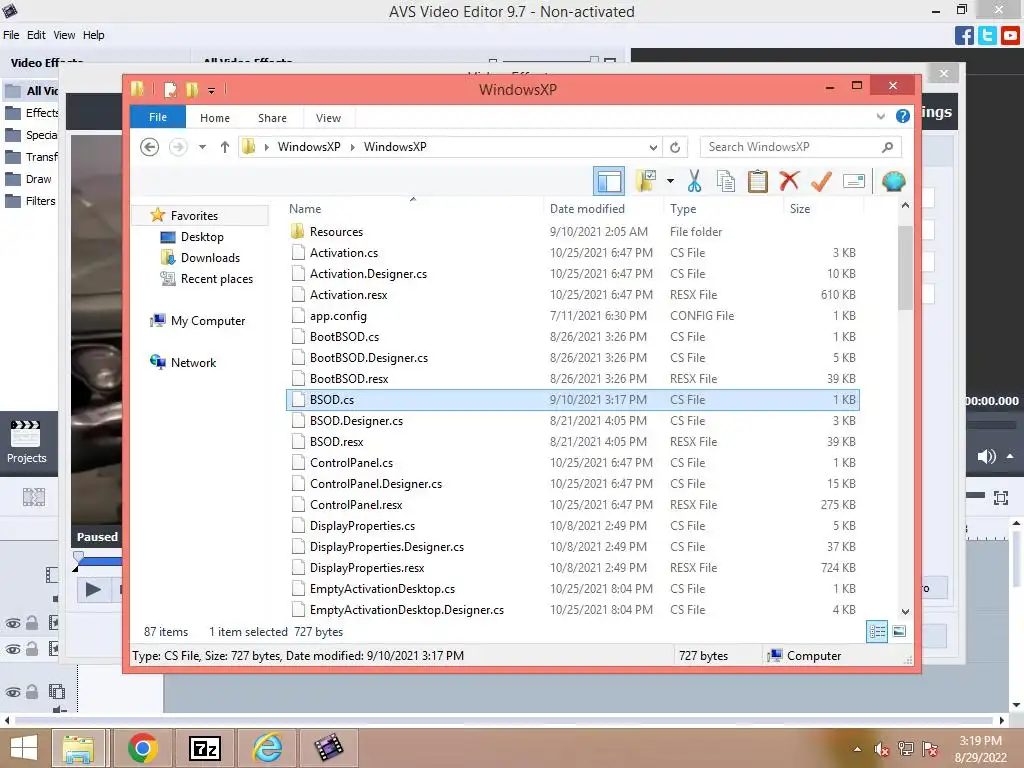Click the AVS fullscreen preview icon
Viewport: 1024px width, 768px height.
click(x=1000, y=498)
